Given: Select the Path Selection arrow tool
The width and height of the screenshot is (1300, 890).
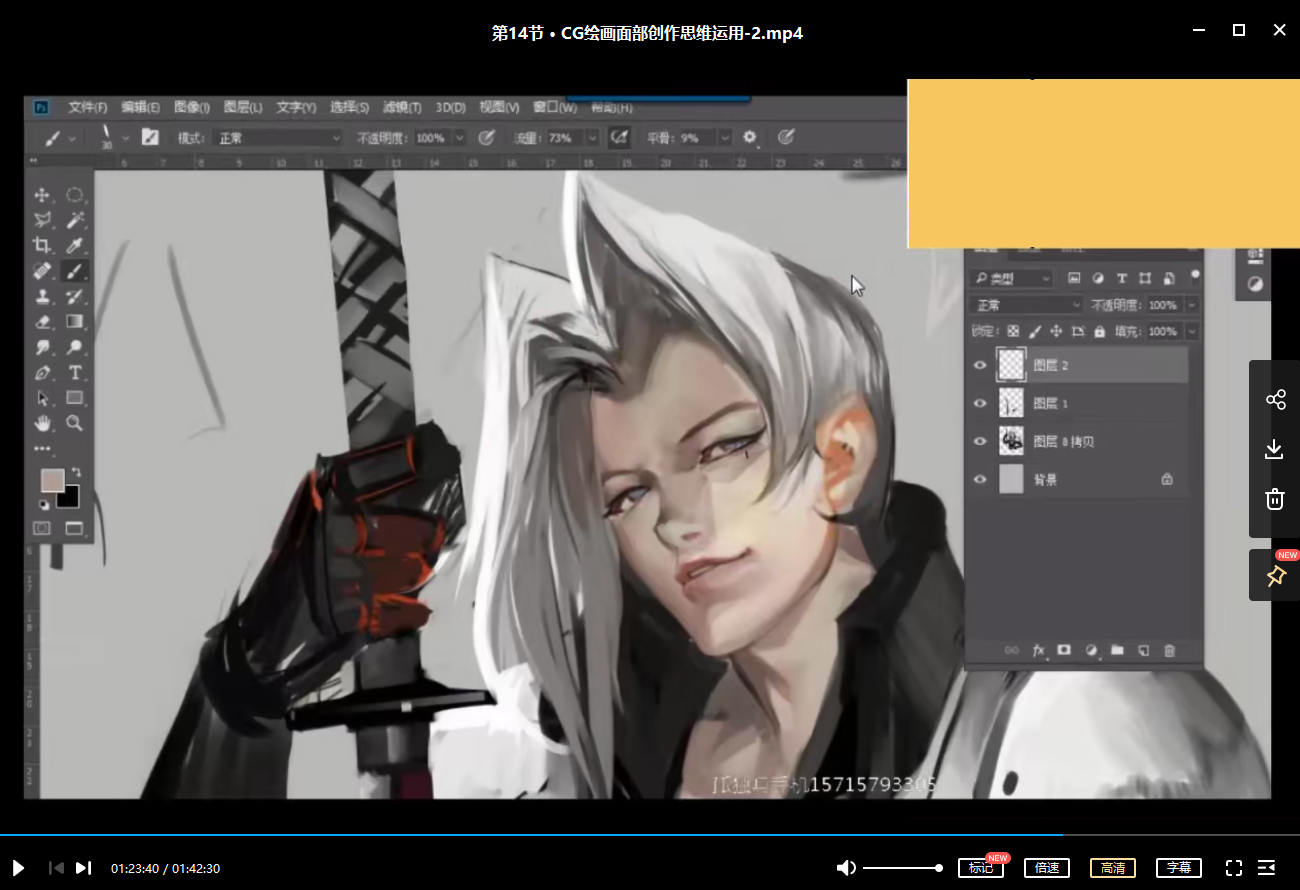Looking at the screenshot, I should (42, 398).
